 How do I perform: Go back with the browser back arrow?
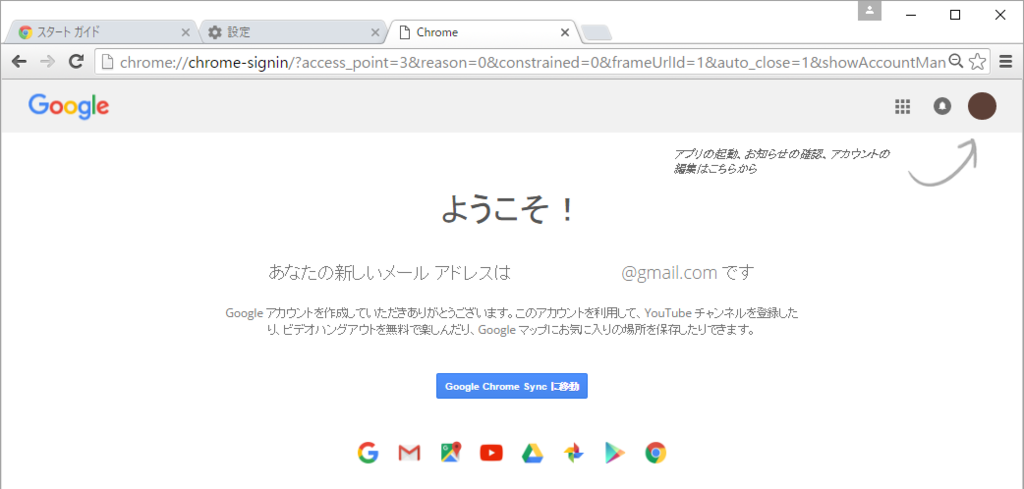(x=20, y=61)
